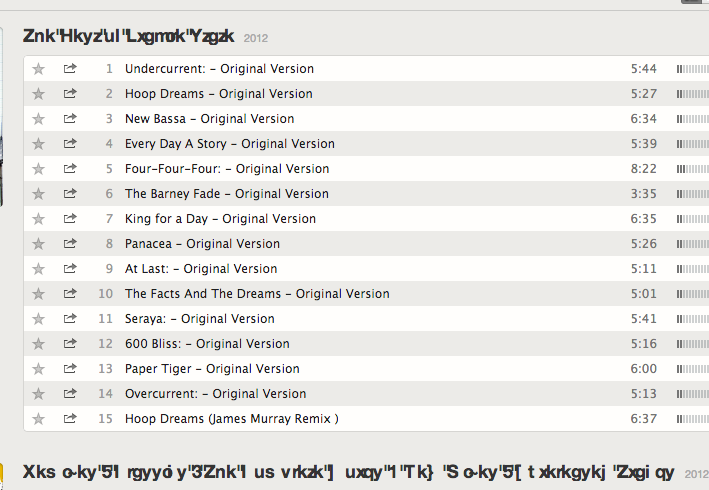Share King for a Day track

coord(70,219)
